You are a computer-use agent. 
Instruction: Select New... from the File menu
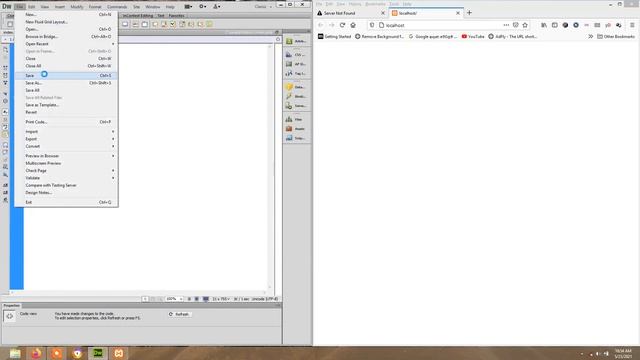point(67,14)
